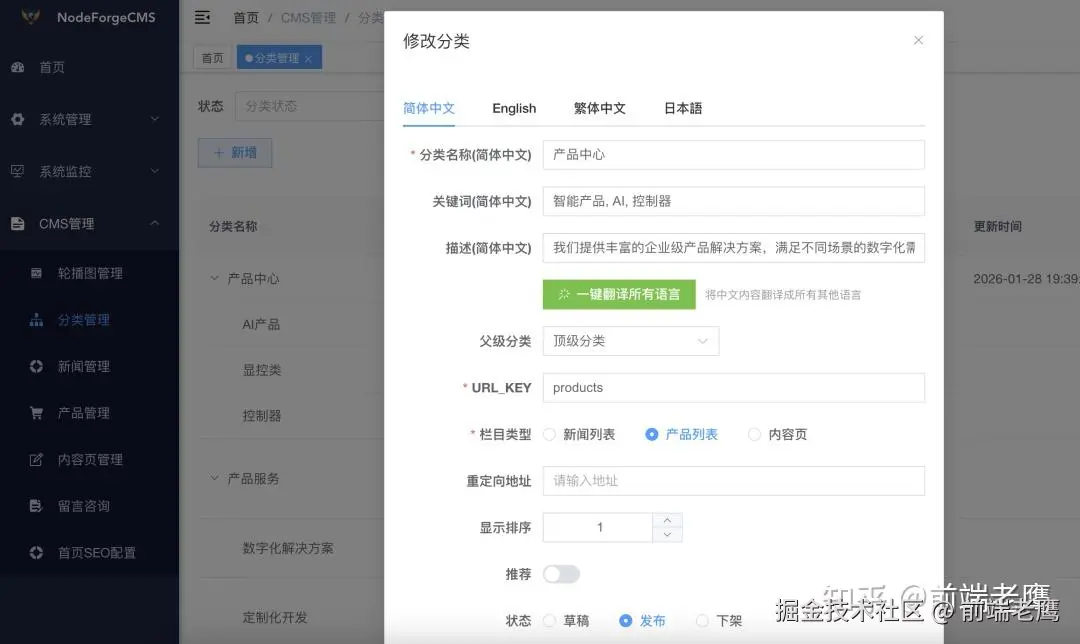This screenshot has height=644, width=1080.
Task: Click the URL_KEY input field
Action: (734, 388)
